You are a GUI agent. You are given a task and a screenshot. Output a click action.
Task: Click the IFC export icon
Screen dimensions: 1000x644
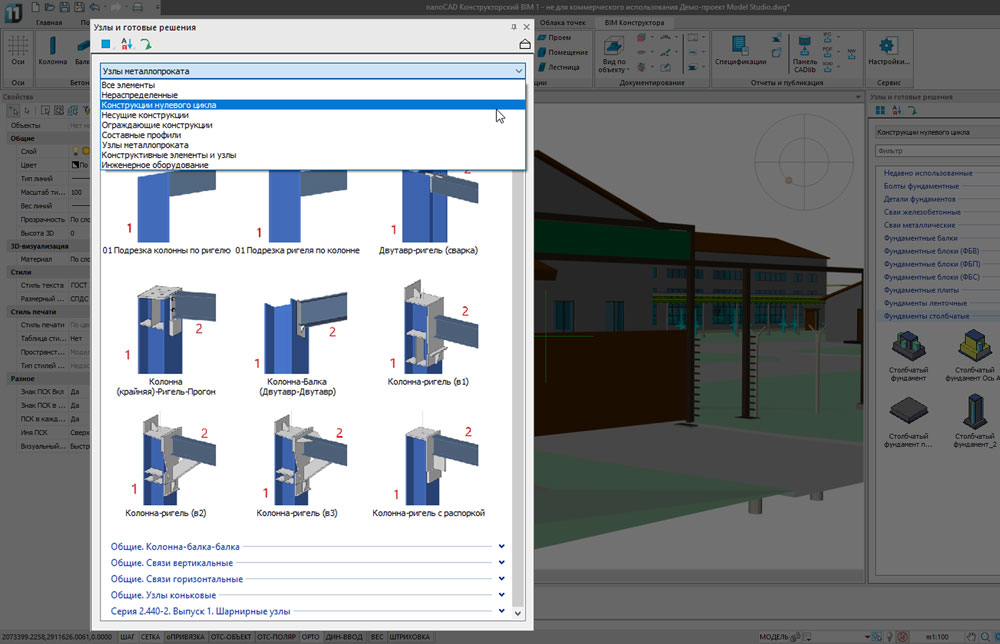[828, 38]
